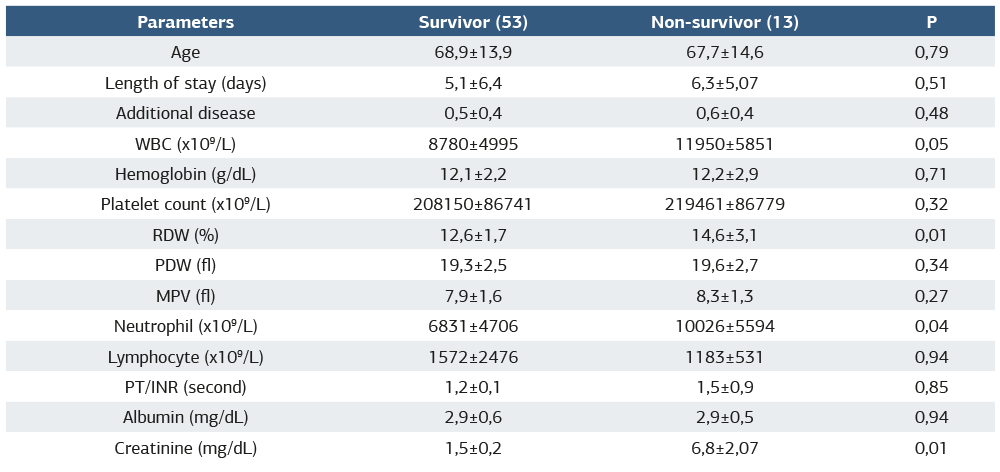Click the non-survivor value 10026±5594
1000x472 pixels.
click(x=724, y=327)
